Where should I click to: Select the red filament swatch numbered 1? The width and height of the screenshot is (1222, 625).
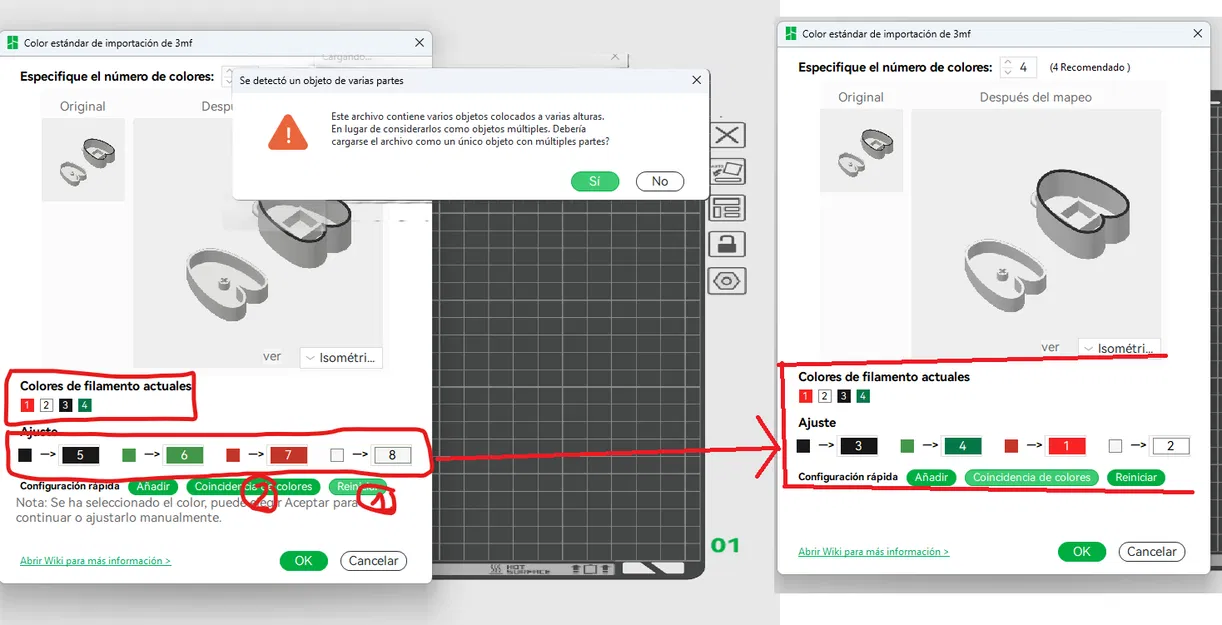pyautogui.click(x=806, y=396)
